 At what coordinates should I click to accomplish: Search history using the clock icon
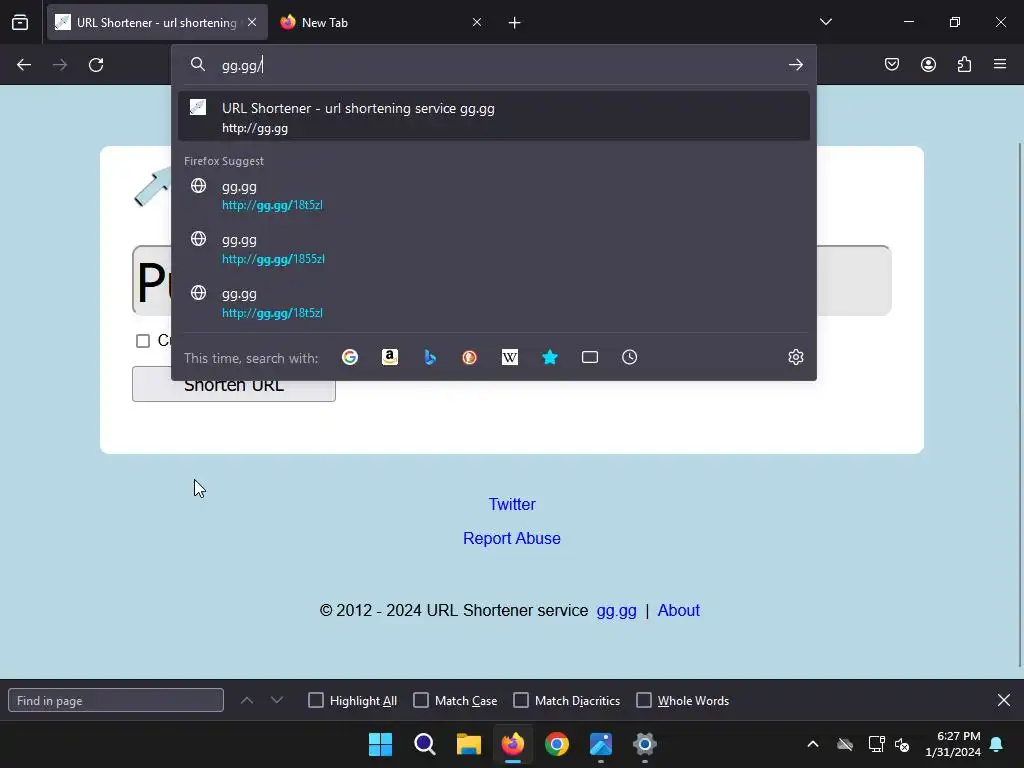(x=630, y=357)
